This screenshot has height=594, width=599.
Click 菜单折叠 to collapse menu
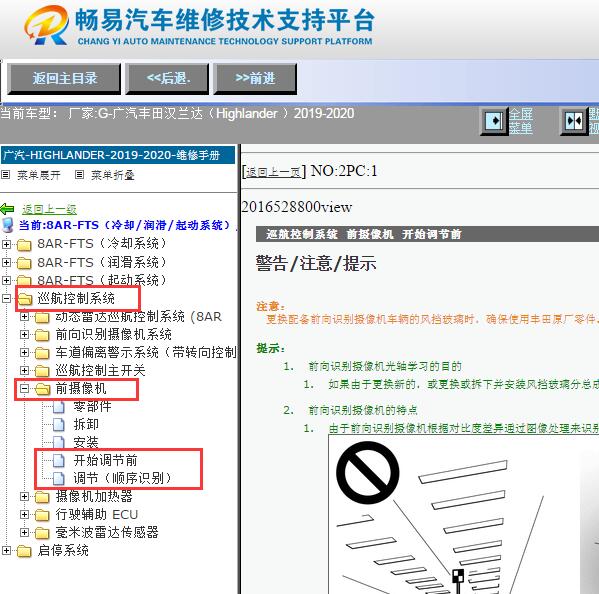pyautogui.click(x=113, y=175)
